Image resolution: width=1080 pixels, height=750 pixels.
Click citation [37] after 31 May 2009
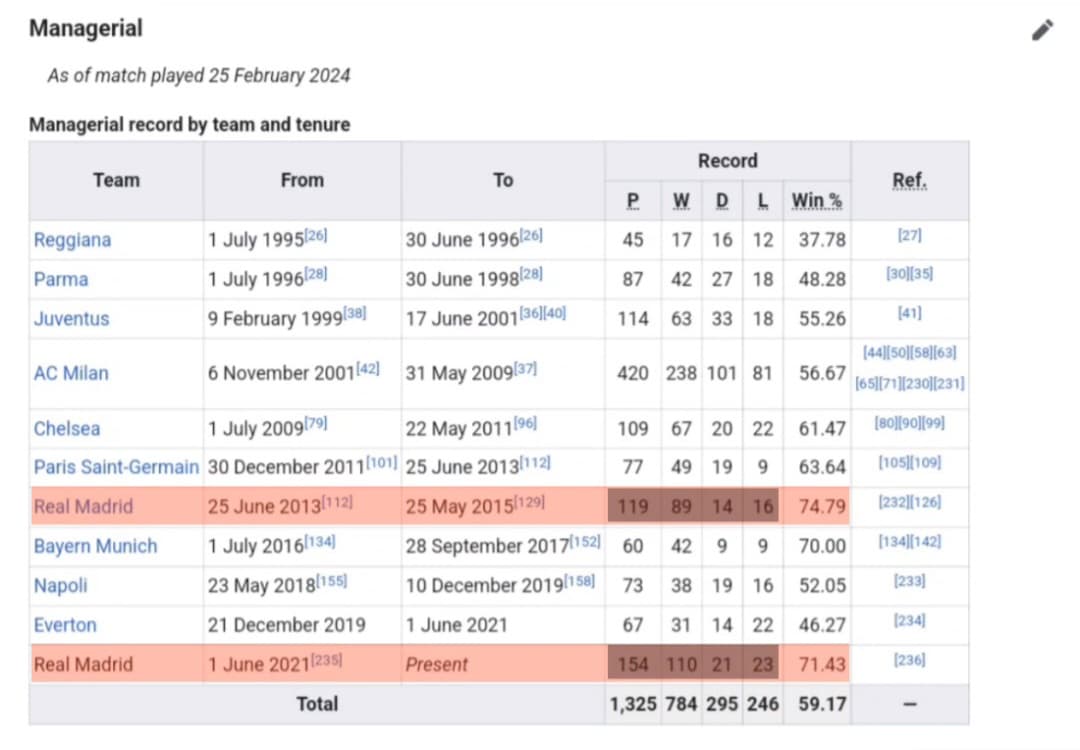[x=526, y=368]
